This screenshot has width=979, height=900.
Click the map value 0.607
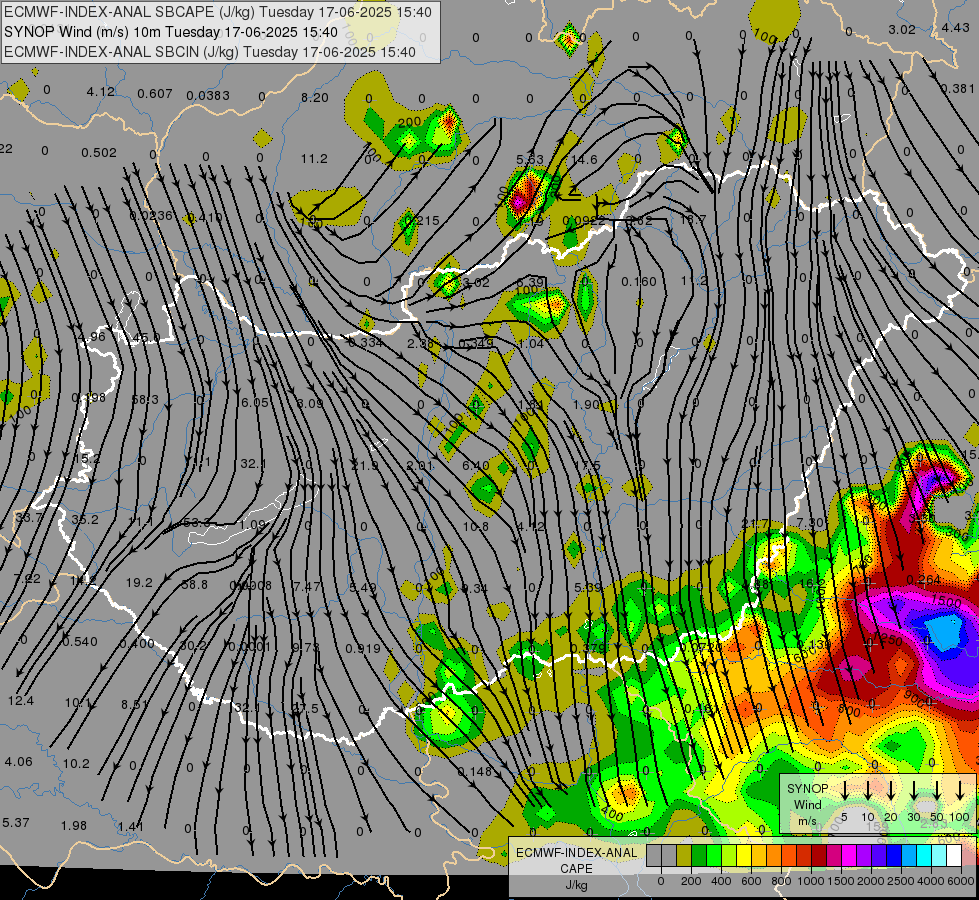pyautogui.click(x=155, y=94)
